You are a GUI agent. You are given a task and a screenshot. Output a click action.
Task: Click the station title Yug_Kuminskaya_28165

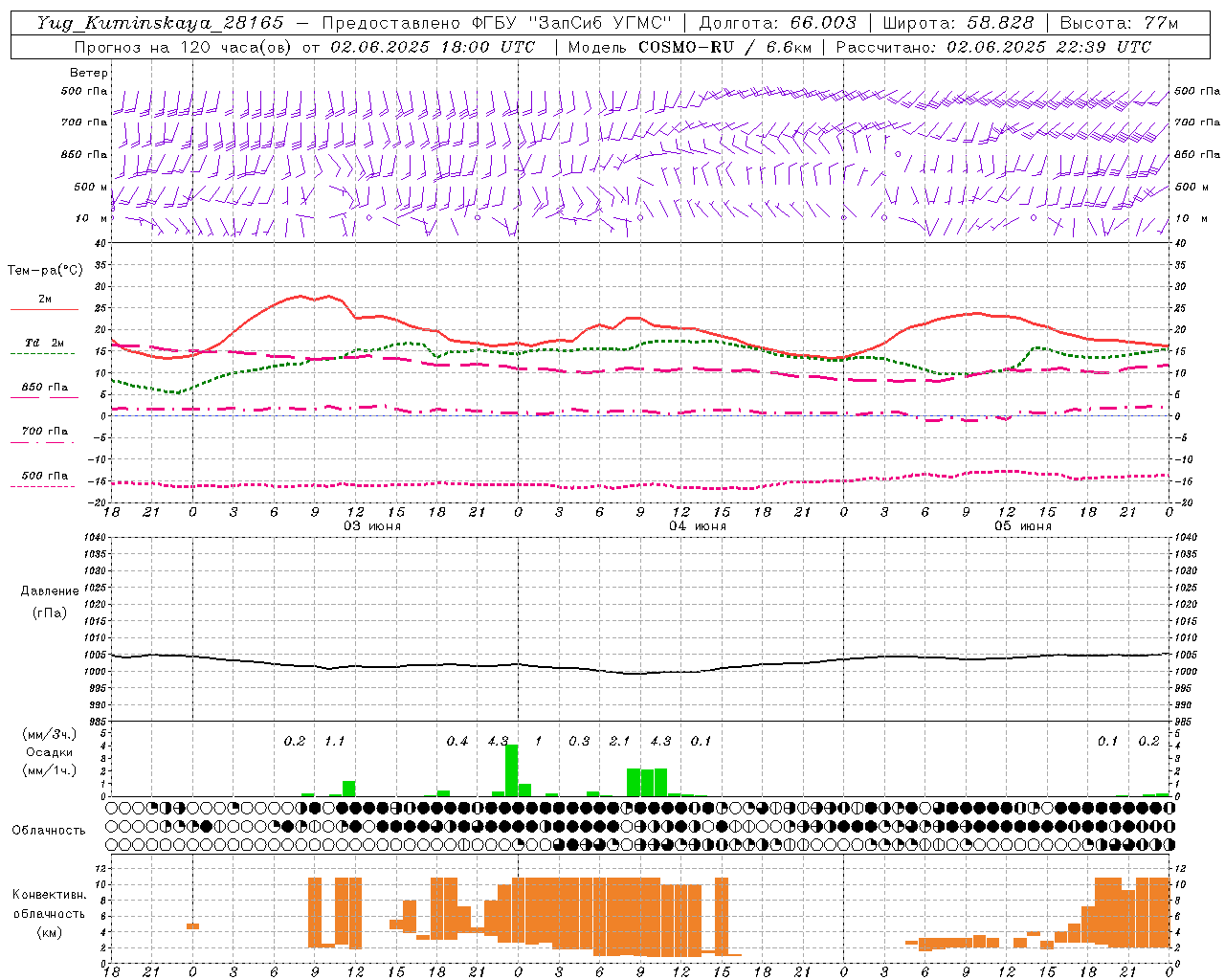click(160, 23)
